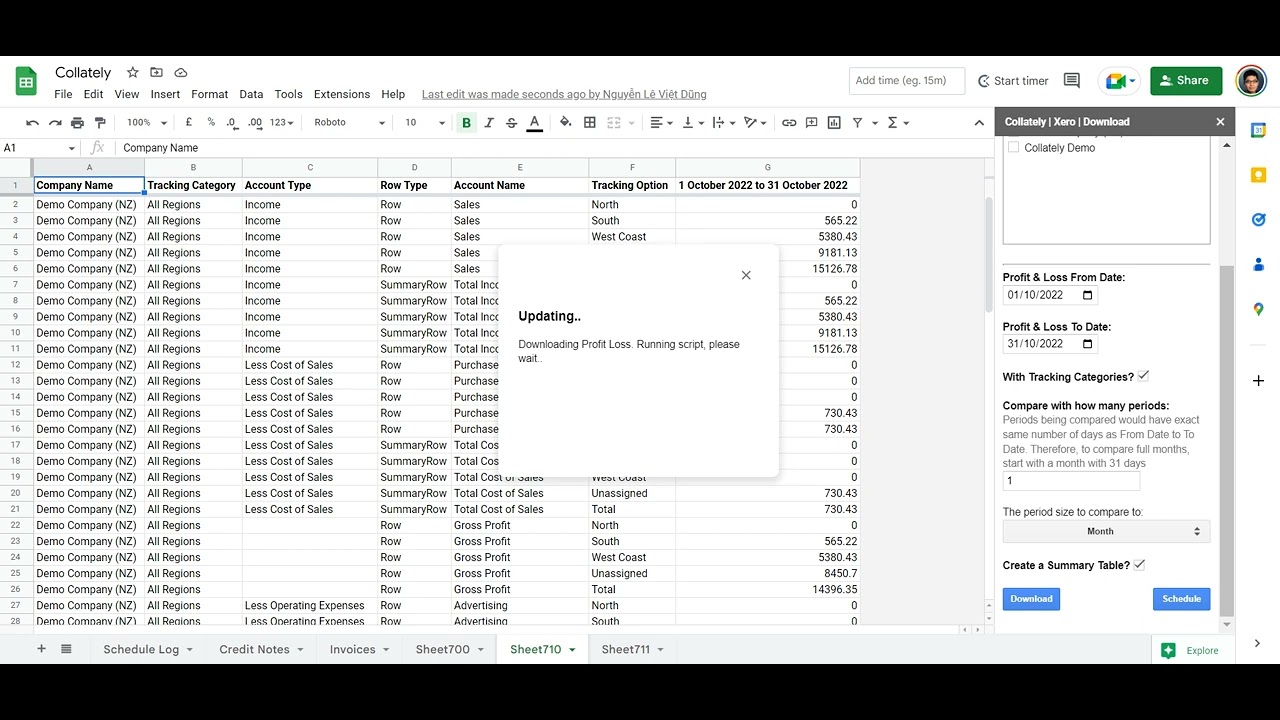Click the cloud document status icon
This screenshot has width=1280, height=720.
tap(181, 73)
